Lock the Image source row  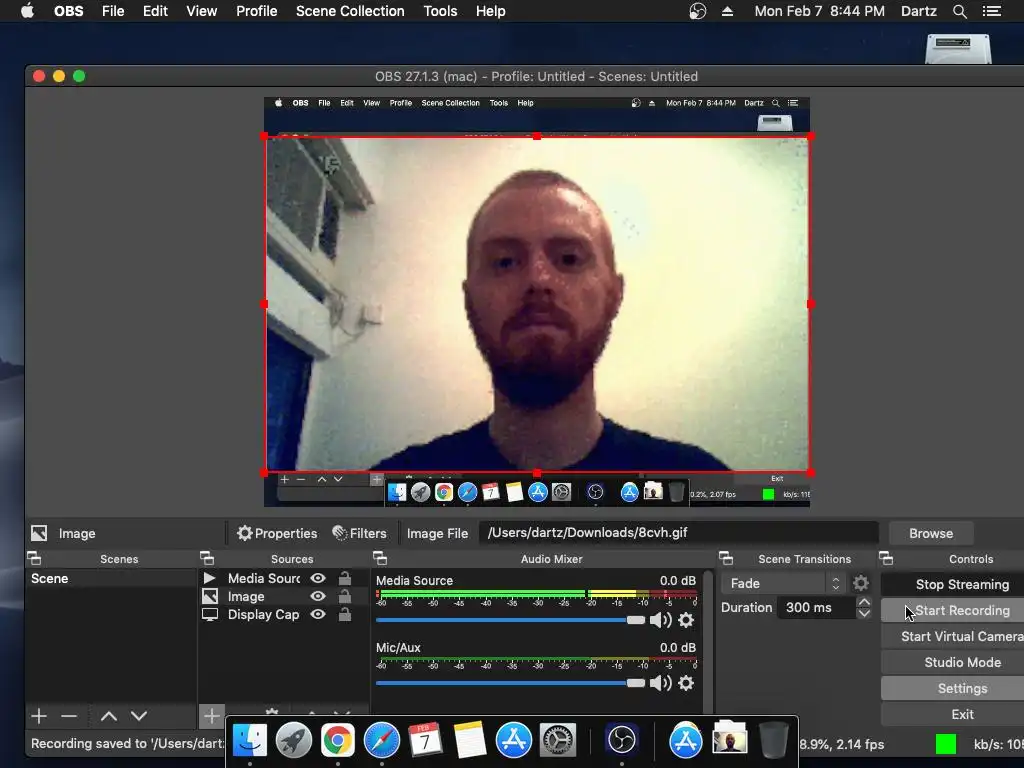[344, 596]
